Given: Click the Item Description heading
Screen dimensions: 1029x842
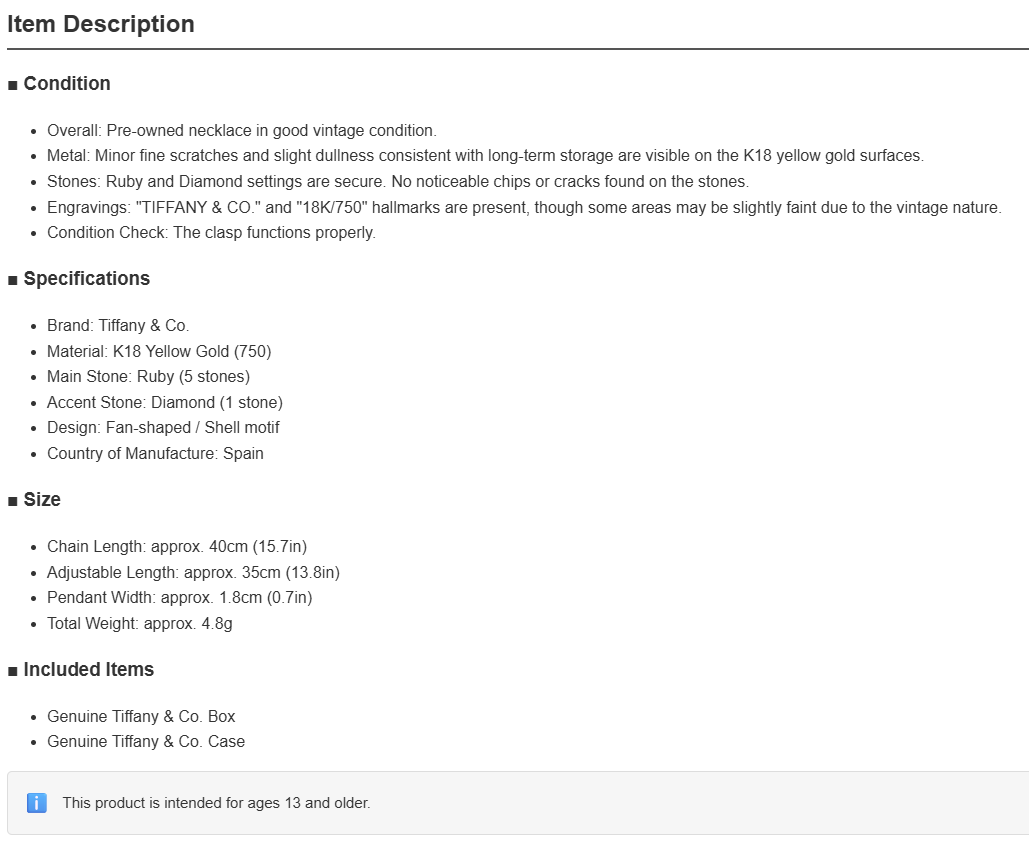Looking at the screenshot, I should (101, 24).
